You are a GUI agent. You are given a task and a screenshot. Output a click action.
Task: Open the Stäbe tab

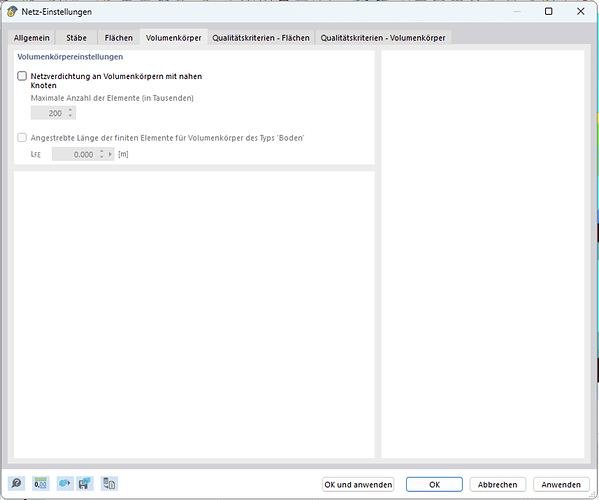coord(76,38)
